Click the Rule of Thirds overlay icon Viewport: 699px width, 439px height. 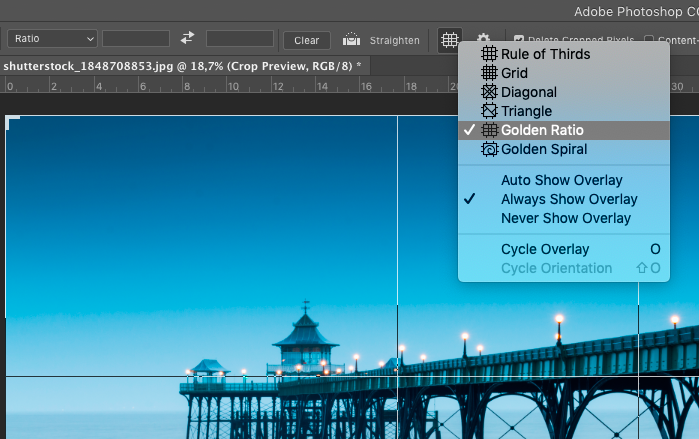click(x=489, y=54)
